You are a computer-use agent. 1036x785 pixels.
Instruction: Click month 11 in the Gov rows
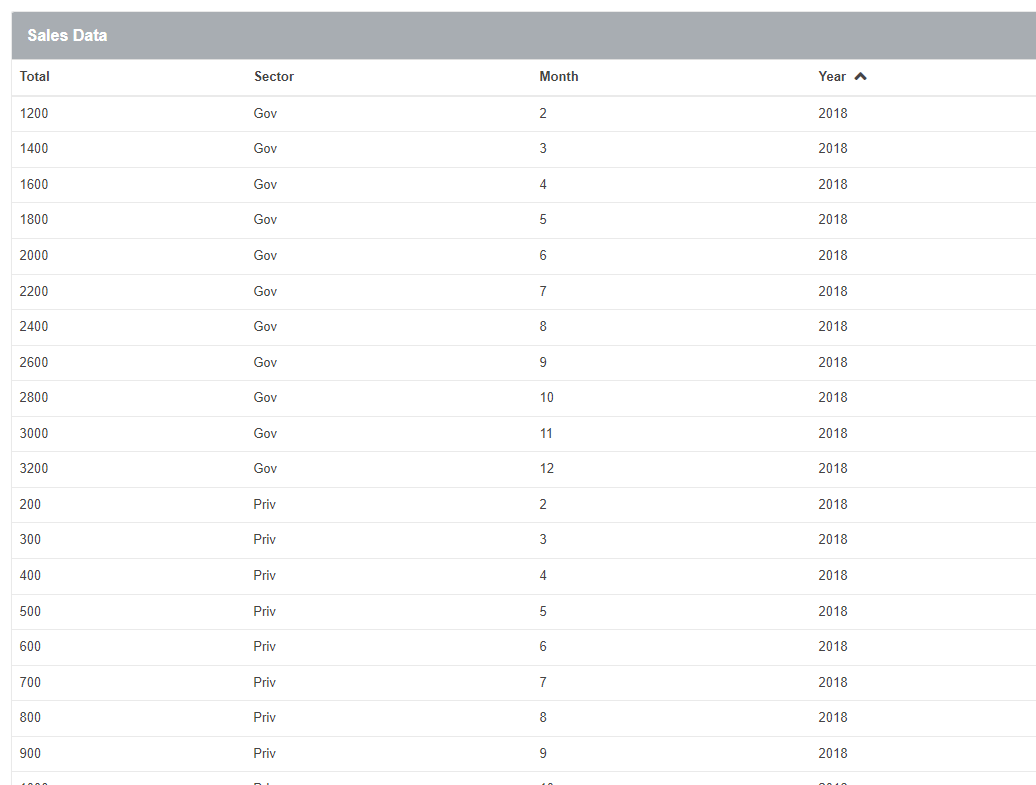click(x=546, y=434)
